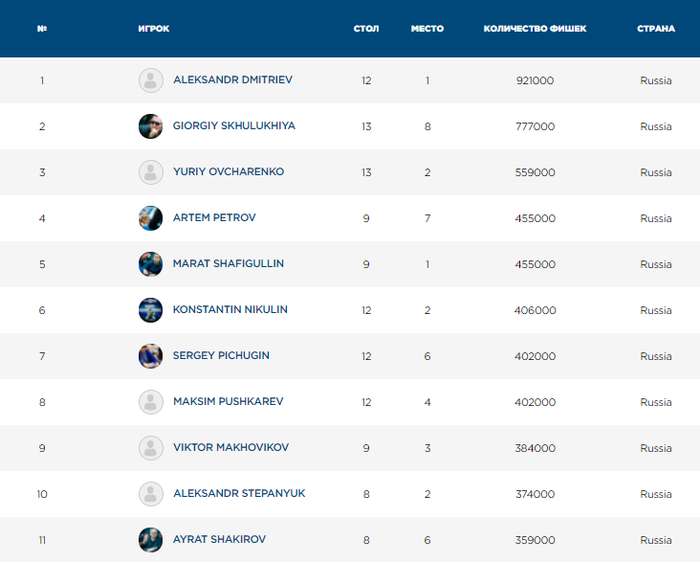The height and width of the screenshot is (562, 700).
Task: Click Konstantin Nikulin's avatar image
Action: tap(150, 310)
